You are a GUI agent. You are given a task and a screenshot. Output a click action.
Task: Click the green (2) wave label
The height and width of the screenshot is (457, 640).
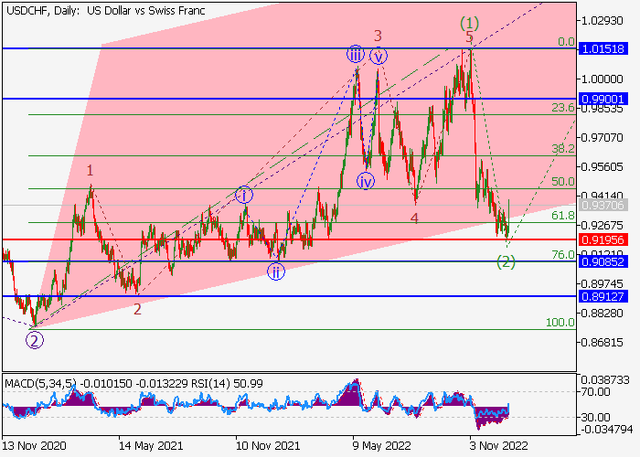coord(507,262)
